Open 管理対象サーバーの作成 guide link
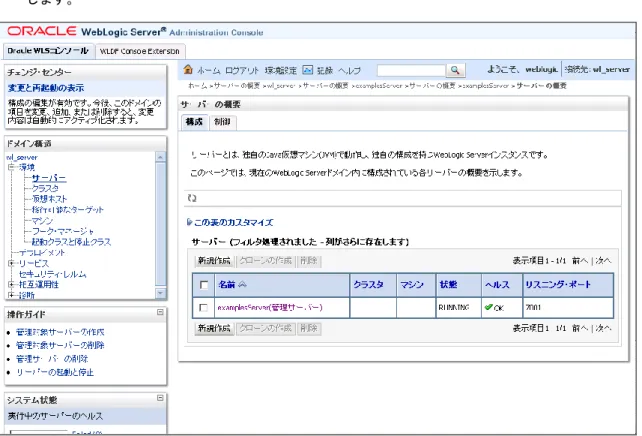Viewport: 642px width, 436px height. (60, 332)
